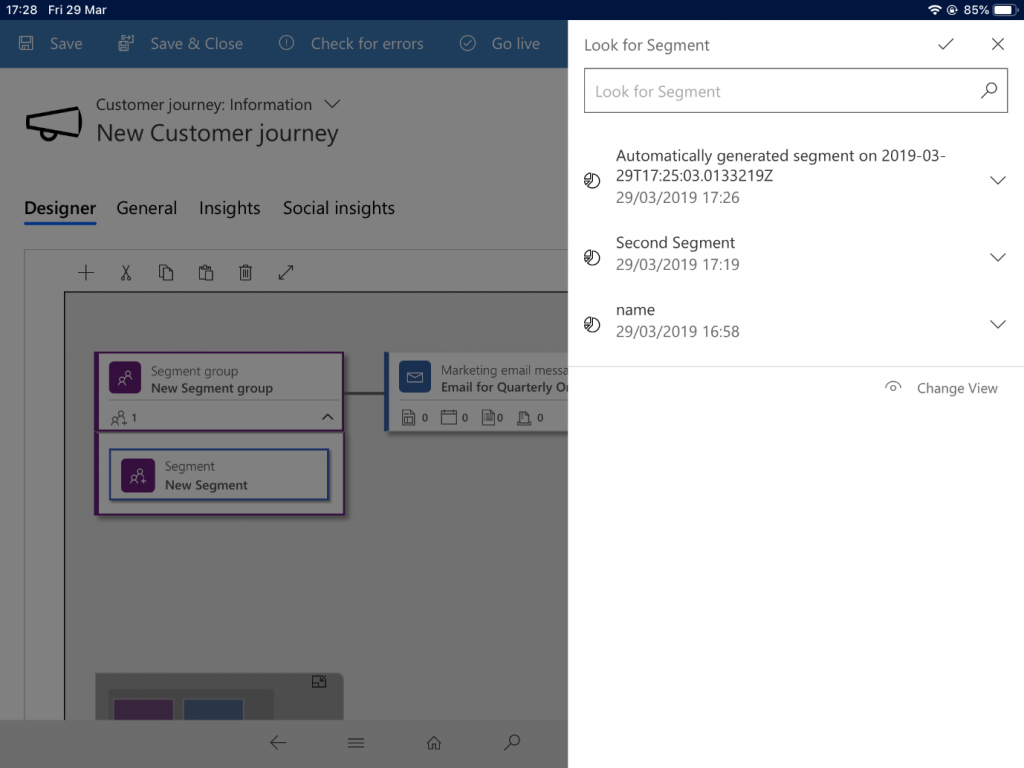
Task: Delete selected tile with the trash icon
Action: click(x=246, y=272)
